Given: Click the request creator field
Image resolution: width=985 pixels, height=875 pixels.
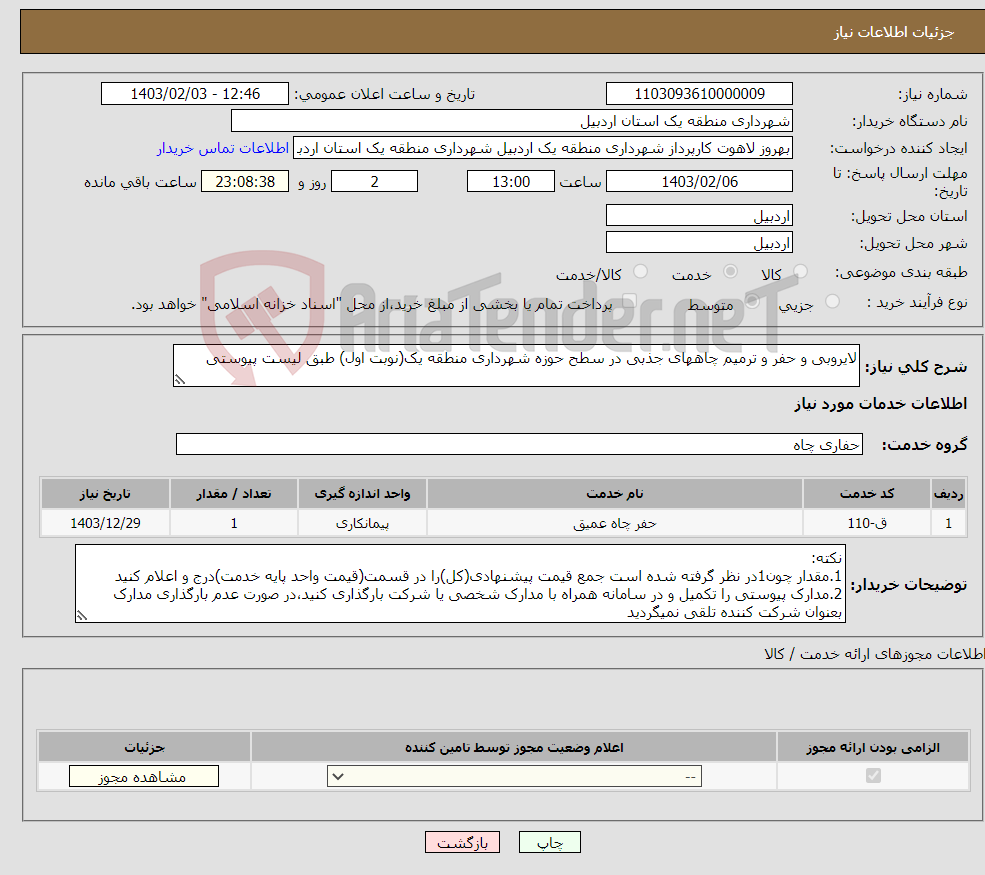Looking at the screenshot, I should point(543,148).
